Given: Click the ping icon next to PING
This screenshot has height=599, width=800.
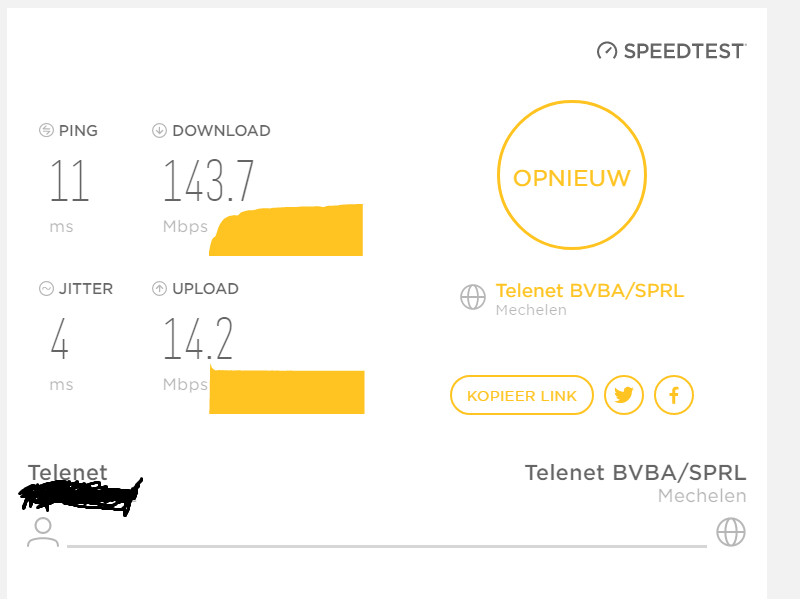Looking at the screenshot, I should (46, 130).
